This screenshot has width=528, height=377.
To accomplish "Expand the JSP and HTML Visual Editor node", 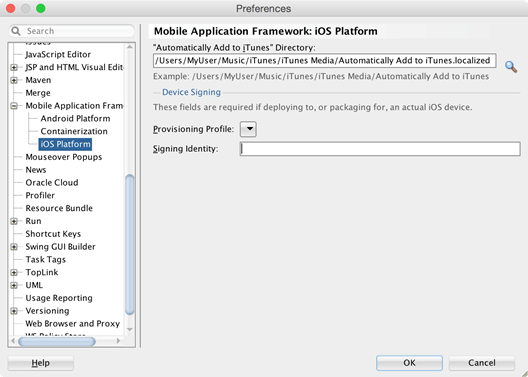I will 14,67.
